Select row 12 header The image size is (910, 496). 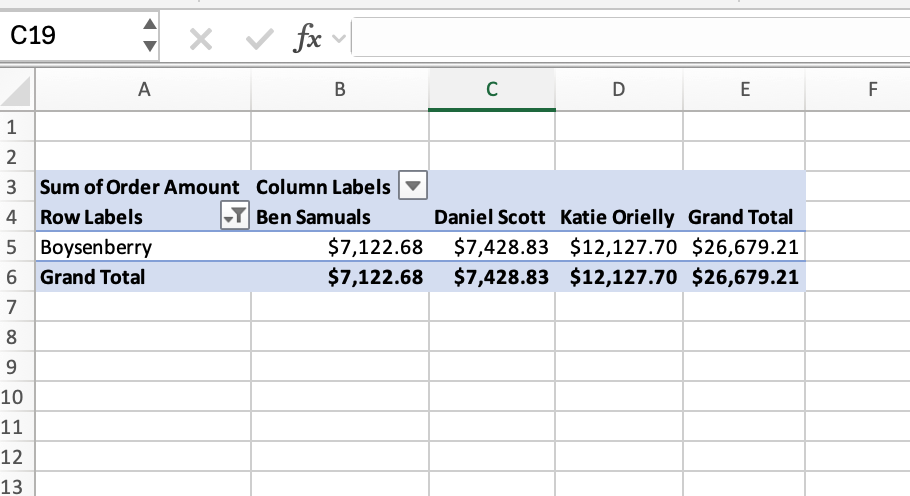(17, 458)
